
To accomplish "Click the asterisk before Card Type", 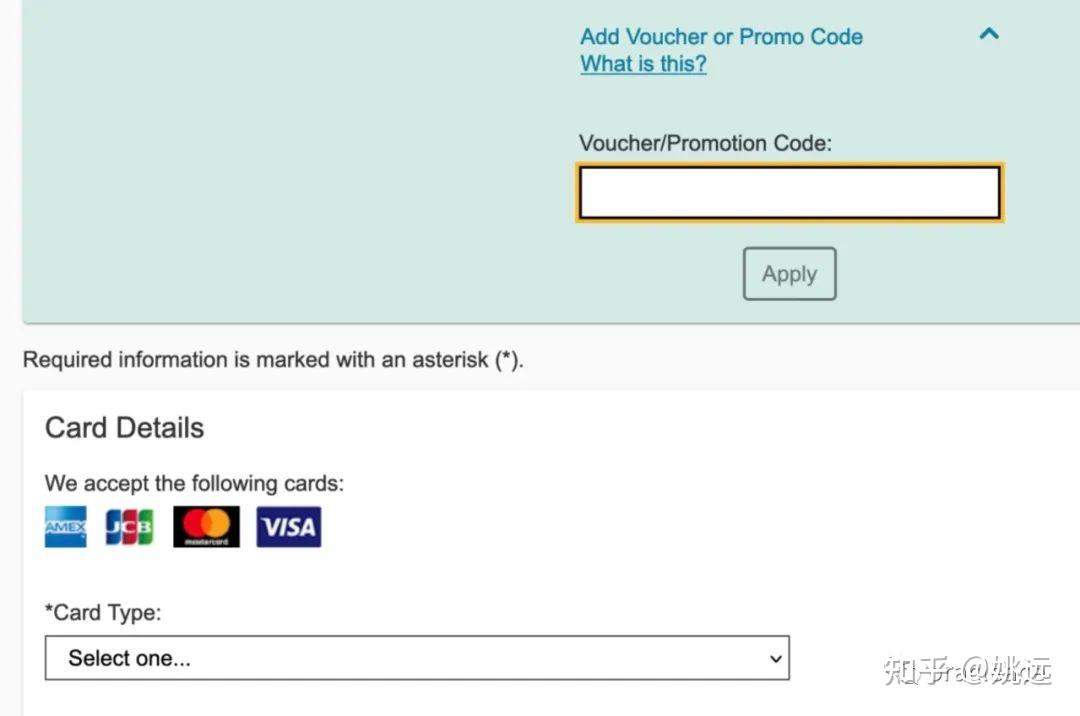I will [x=49, y=610].
